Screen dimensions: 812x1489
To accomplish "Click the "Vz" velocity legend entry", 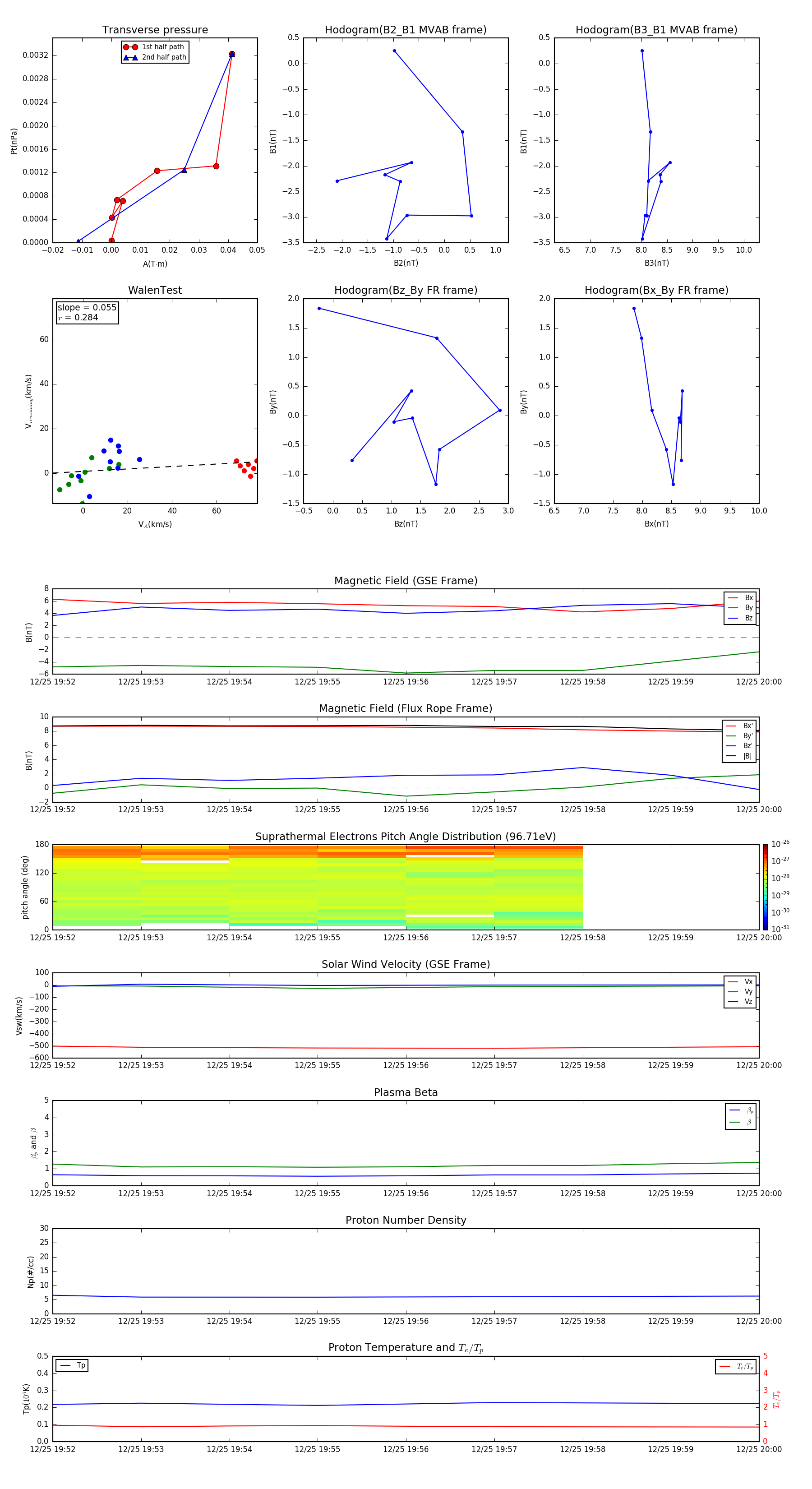I will click(740, 1002).
